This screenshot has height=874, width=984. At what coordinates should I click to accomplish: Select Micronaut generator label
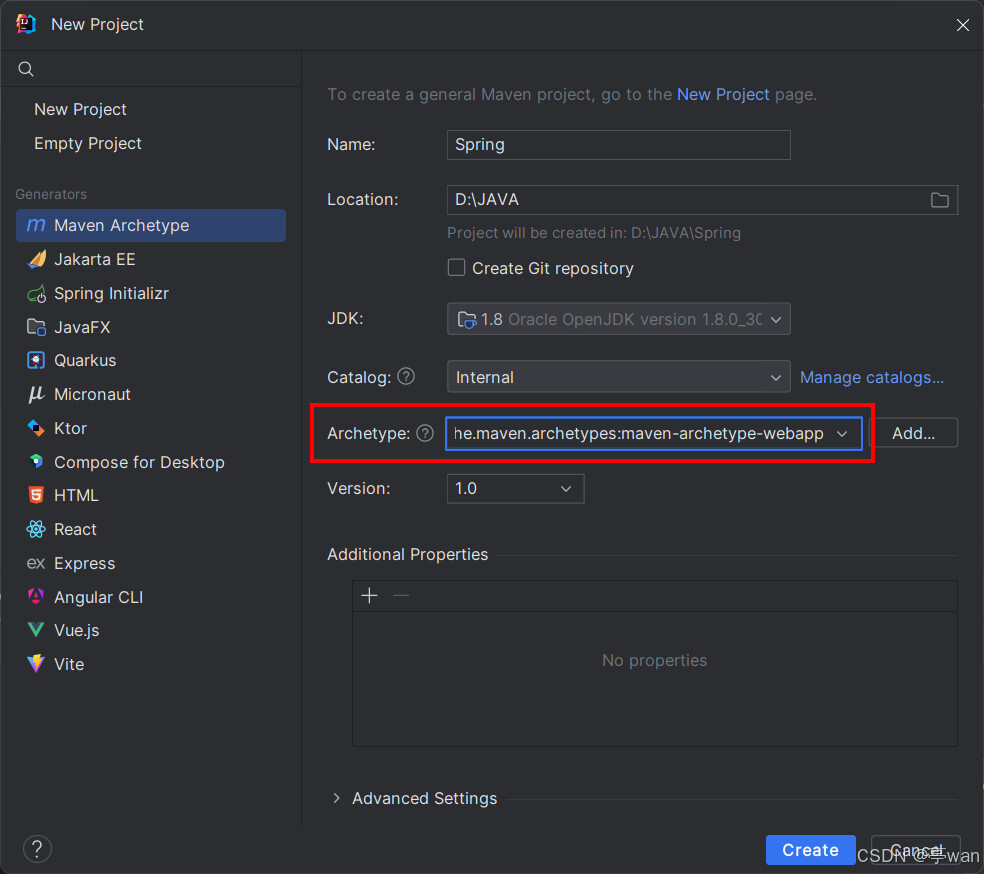click(92, 394)
